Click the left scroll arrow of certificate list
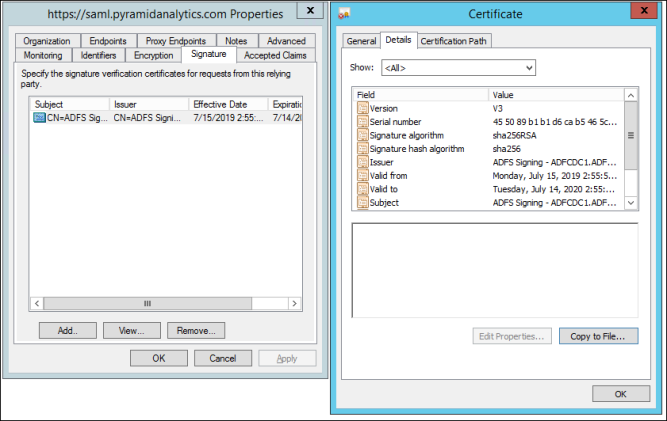The image size is (667, 421). [x=37, y=303]
